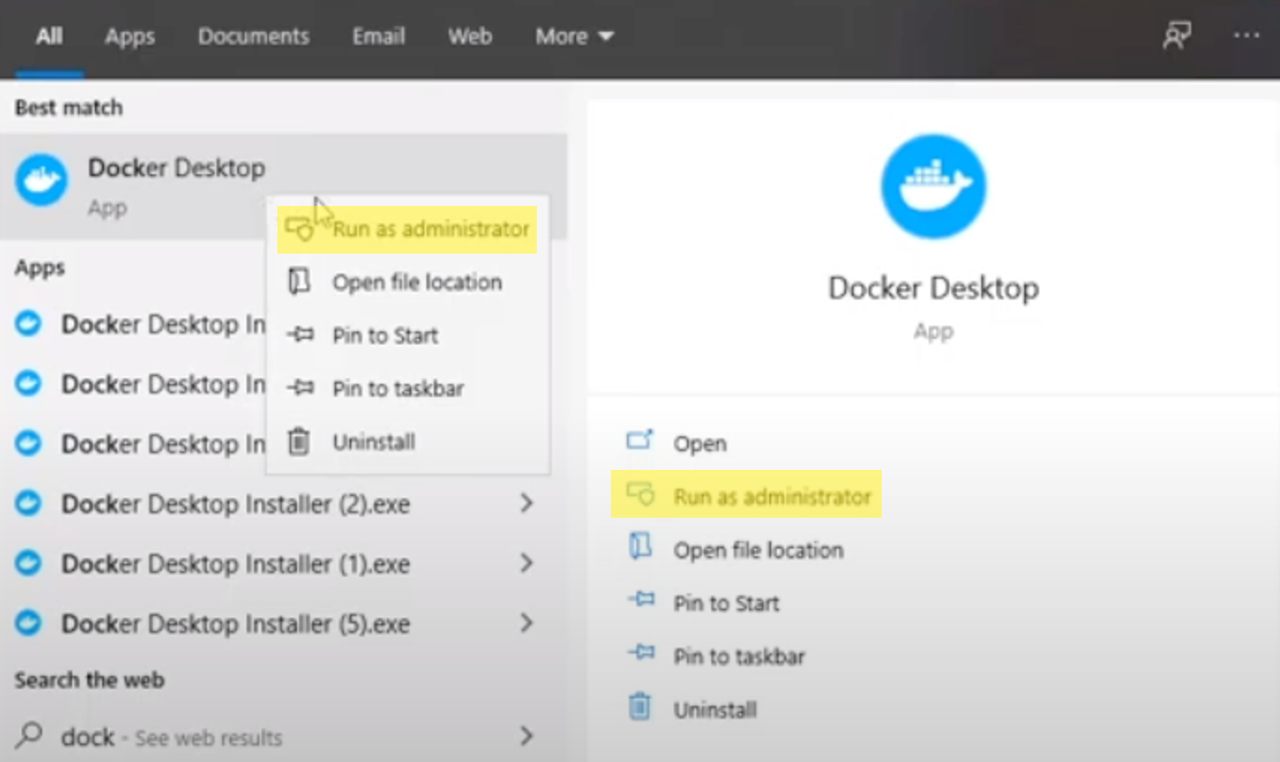
Task: Click the Docker Desktop best match icon
Action: (x=41, y=181)
